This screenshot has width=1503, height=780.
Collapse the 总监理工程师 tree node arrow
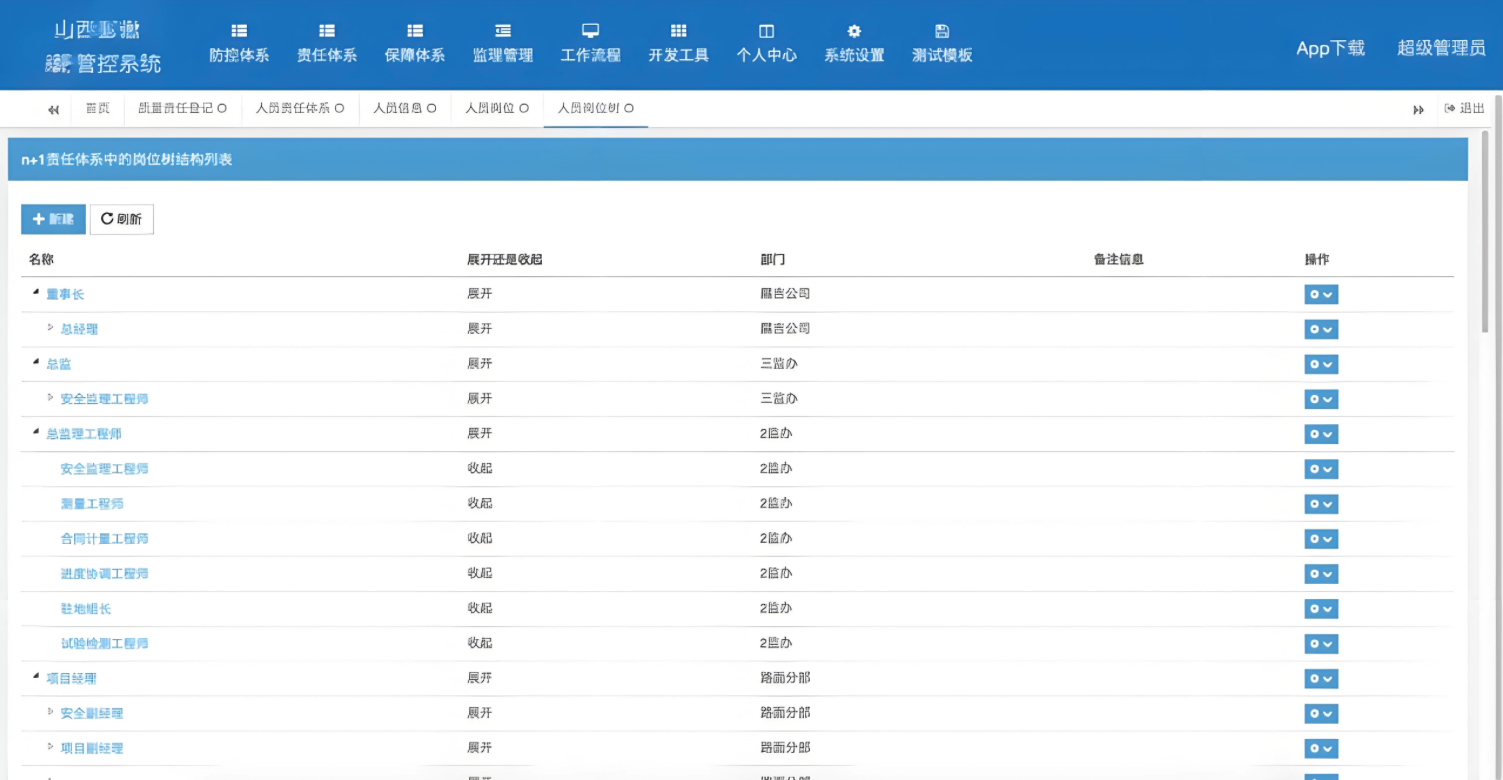[36, 432]
